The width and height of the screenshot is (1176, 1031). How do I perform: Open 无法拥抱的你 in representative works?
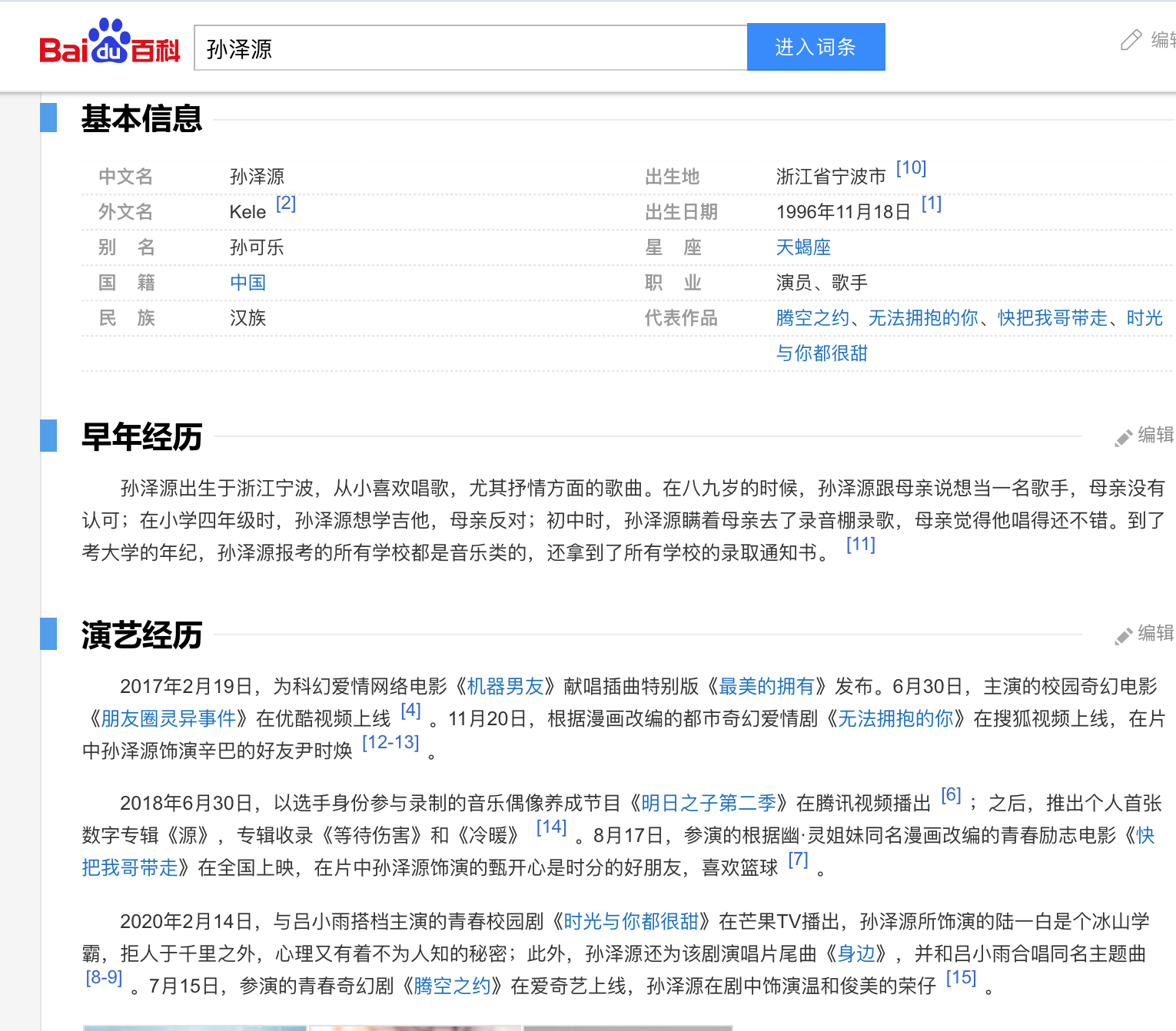coord(923,318)
